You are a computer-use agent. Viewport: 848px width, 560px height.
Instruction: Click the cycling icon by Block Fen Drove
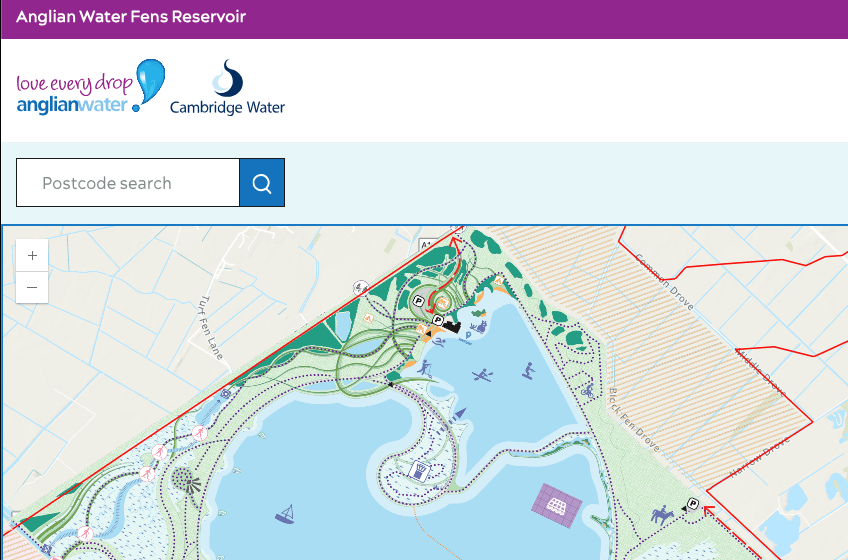[x=588, y=391]
